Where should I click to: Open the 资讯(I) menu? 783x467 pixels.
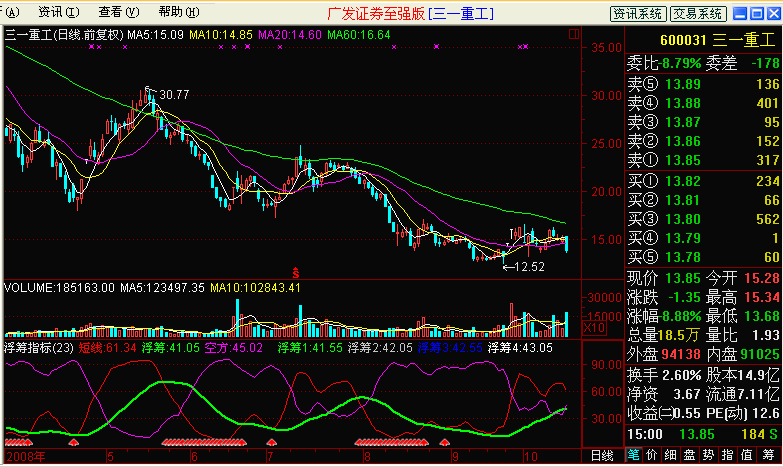point(59,11)
